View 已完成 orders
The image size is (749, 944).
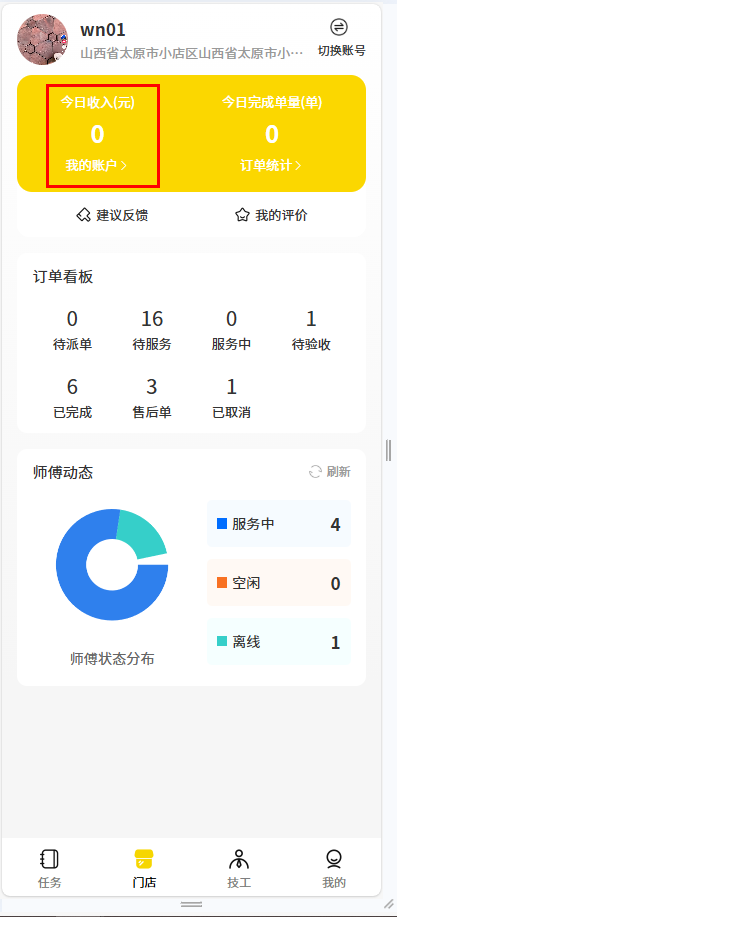72,398
